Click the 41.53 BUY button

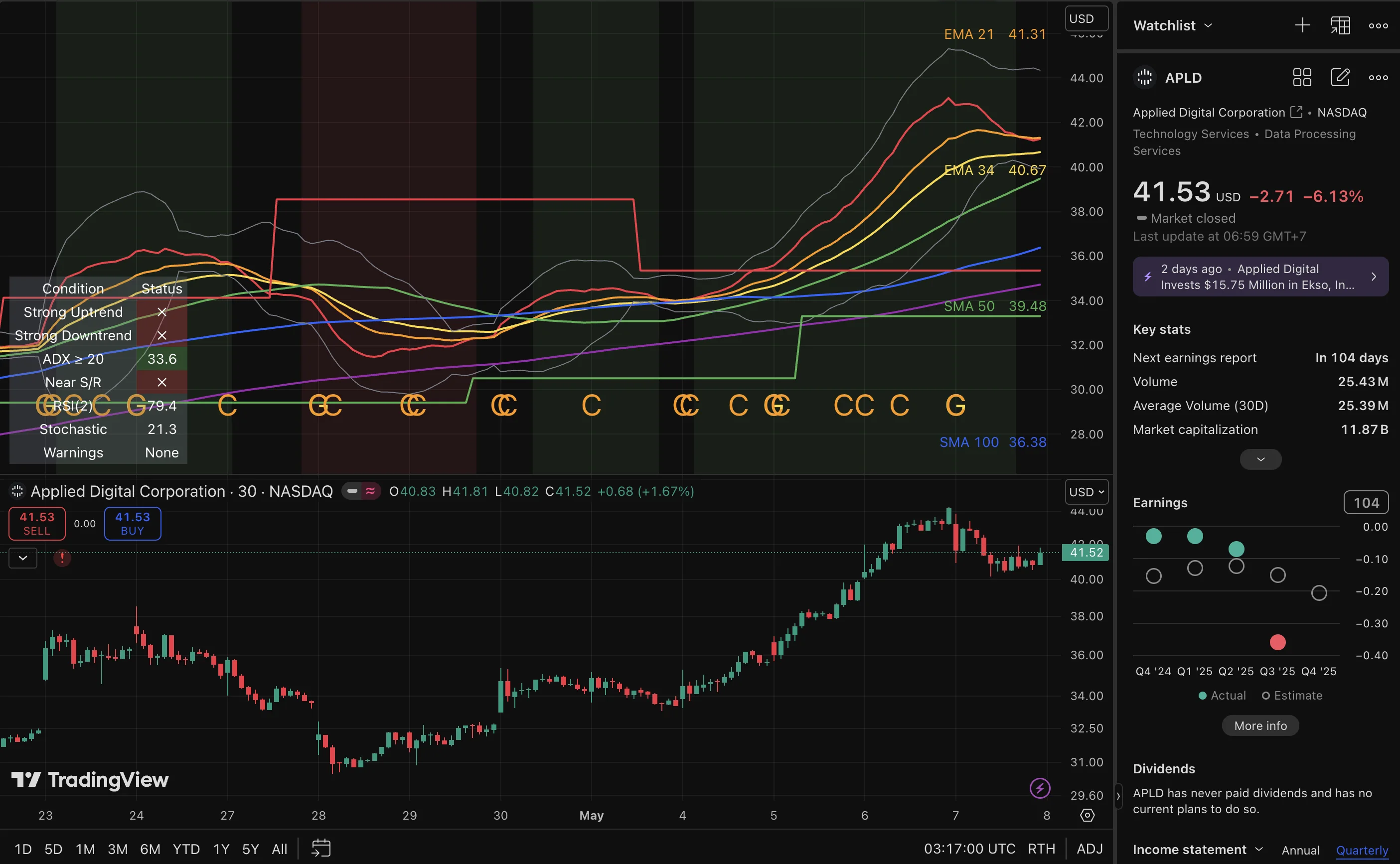pos(133,523)
